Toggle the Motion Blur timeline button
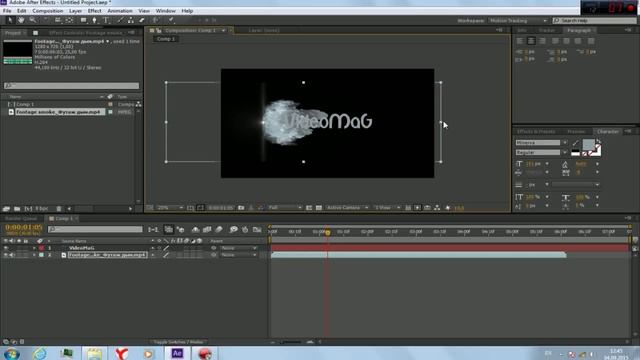 click(x=219, y=229)
